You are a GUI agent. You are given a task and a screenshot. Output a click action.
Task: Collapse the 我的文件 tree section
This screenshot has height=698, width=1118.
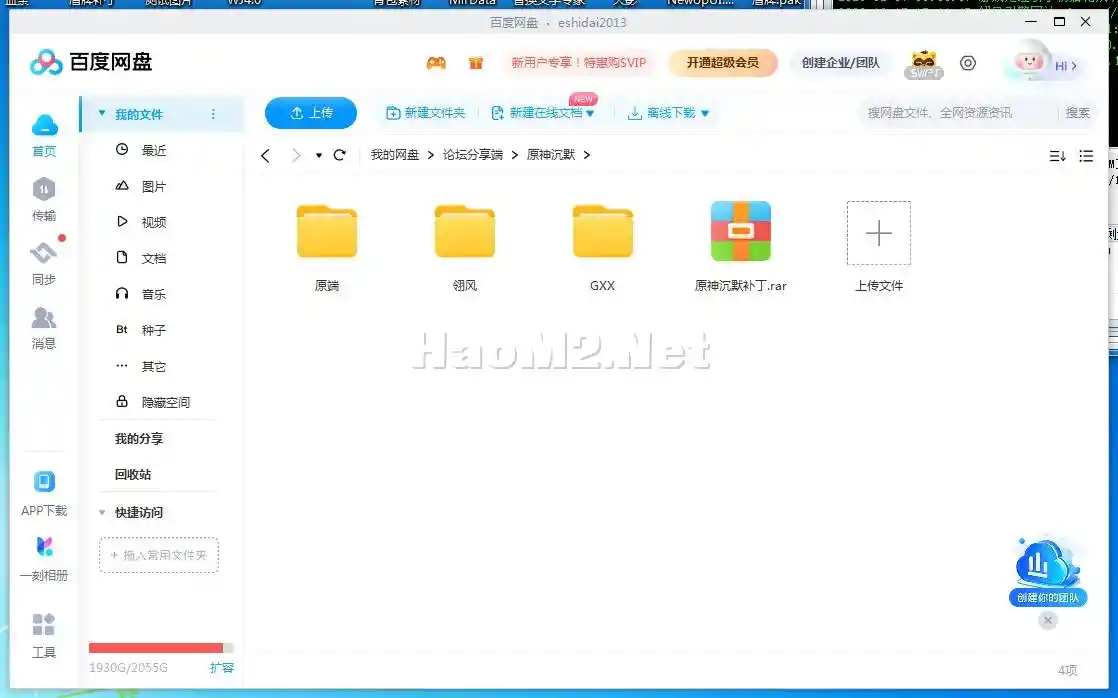pyautogui.click(x=102, y=113)
